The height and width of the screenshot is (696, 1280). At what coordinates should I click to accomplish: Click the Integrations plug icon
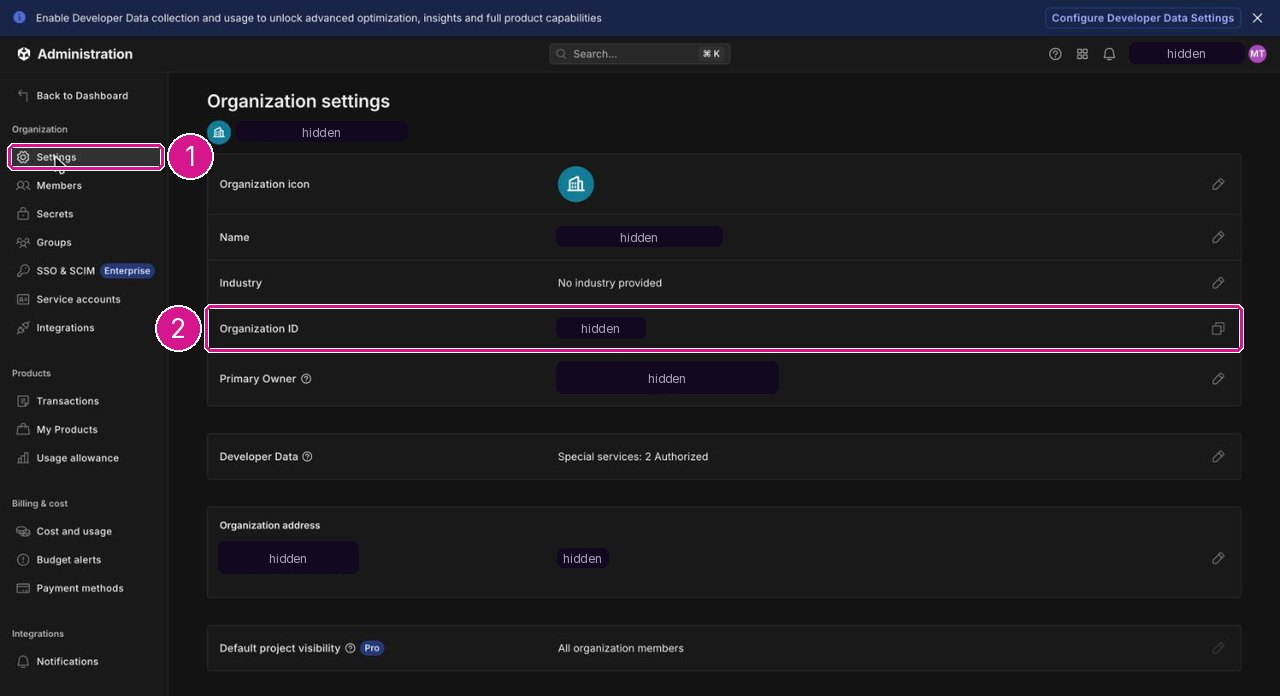pyautogui.click(x=23, y=328)
